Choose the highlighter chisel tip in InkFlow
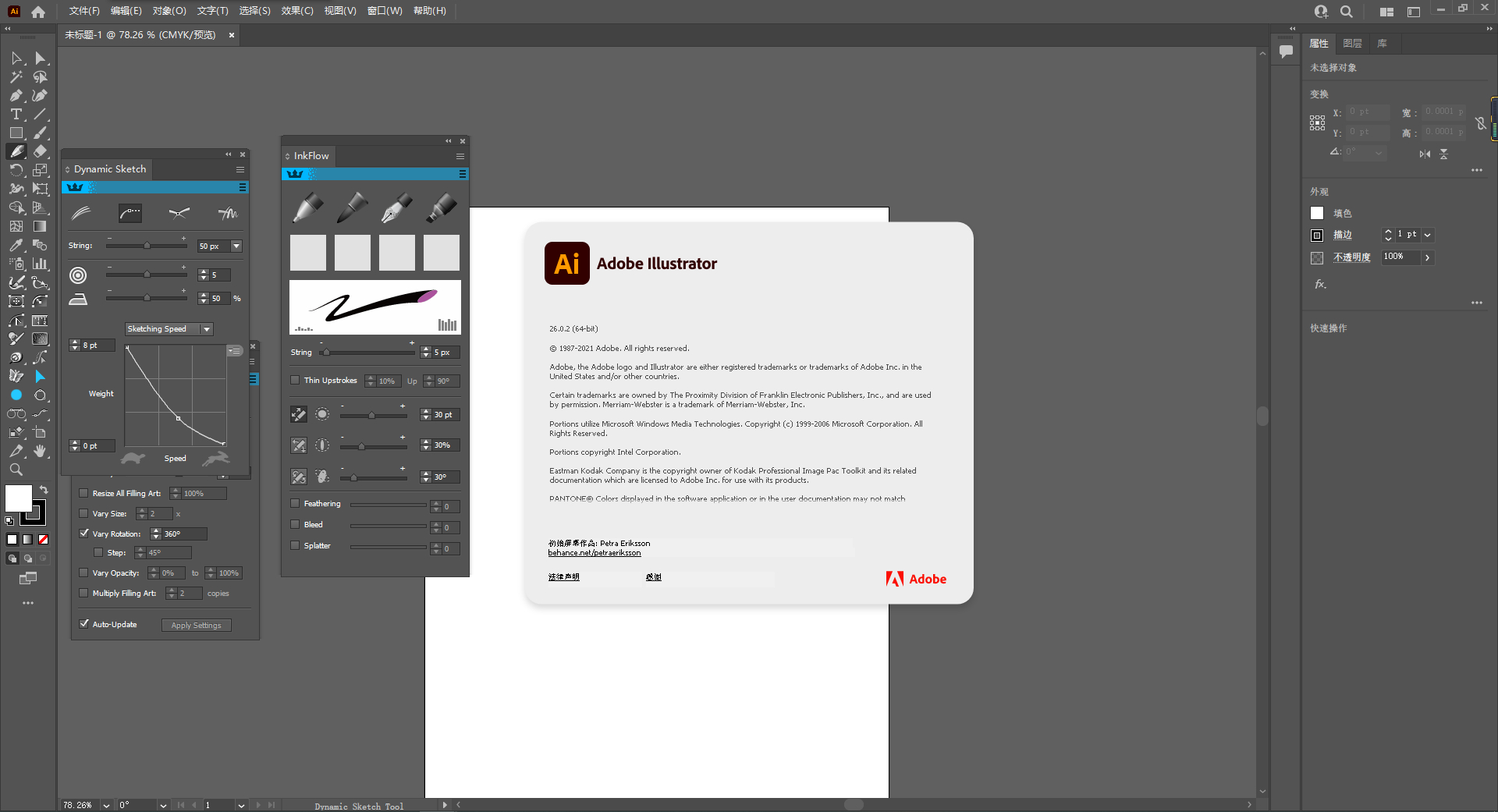The width and height of the screenshot is (1498, 812). click(442, 208)
